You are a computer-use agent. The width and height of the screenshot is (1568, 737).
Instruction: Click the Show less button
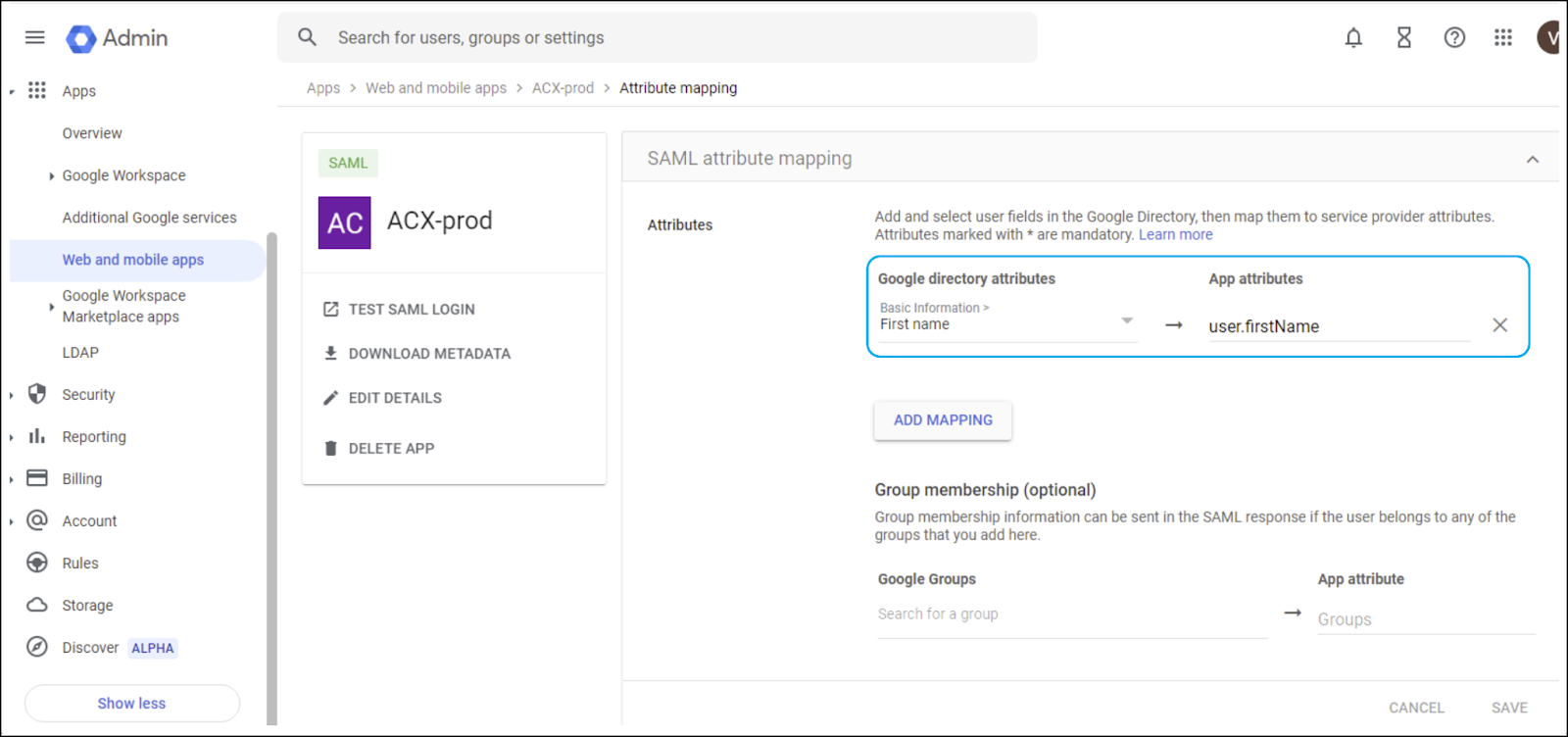tap(132, 703)
